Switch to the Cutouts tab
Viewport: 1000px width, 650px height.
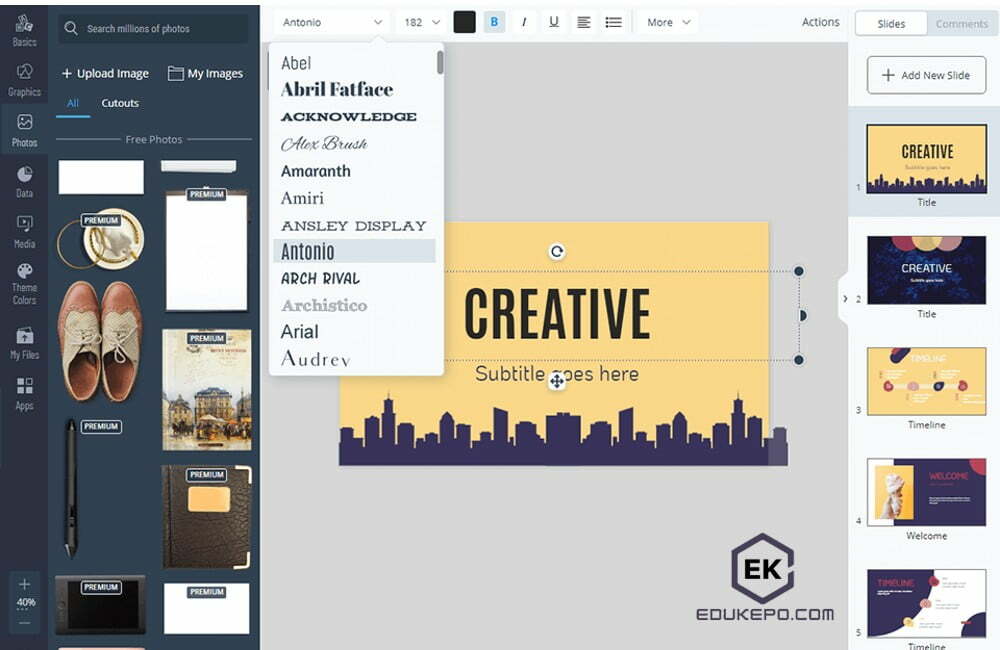pyautogui.click(x=120, y=103)
